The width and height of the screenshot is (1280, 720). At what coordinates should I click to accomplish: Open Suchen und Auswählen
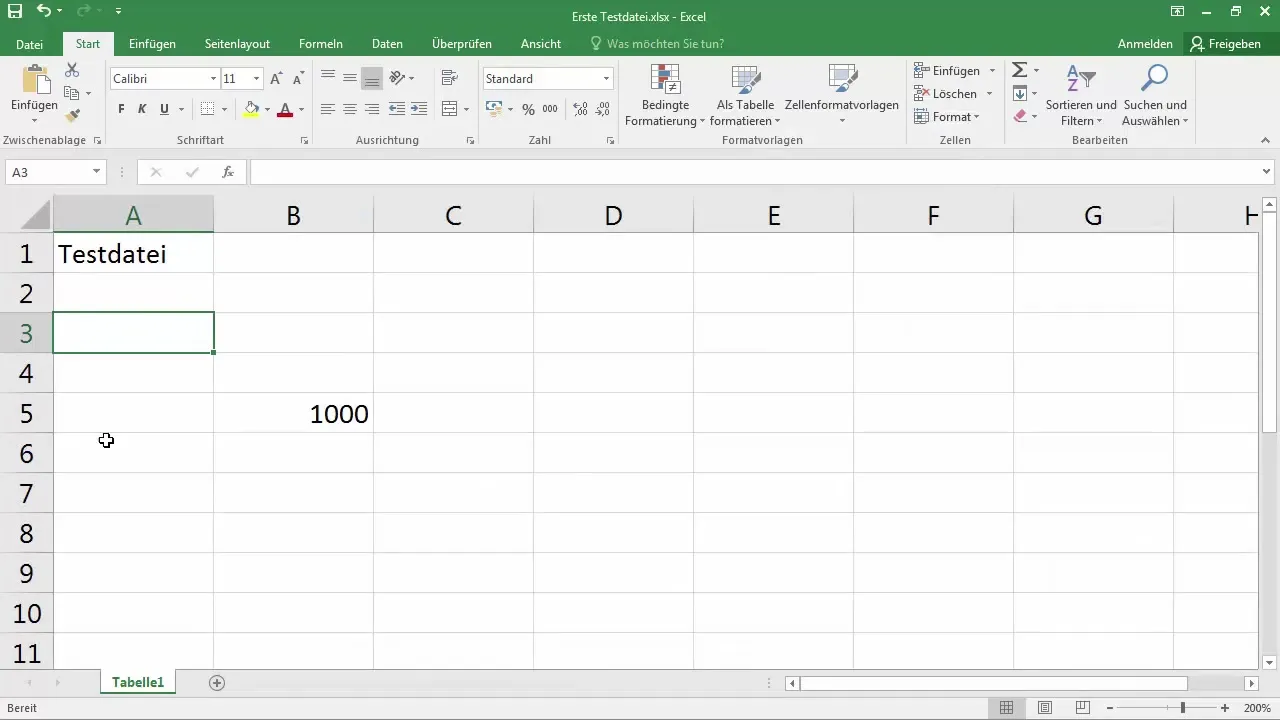tap(1155, 96)
